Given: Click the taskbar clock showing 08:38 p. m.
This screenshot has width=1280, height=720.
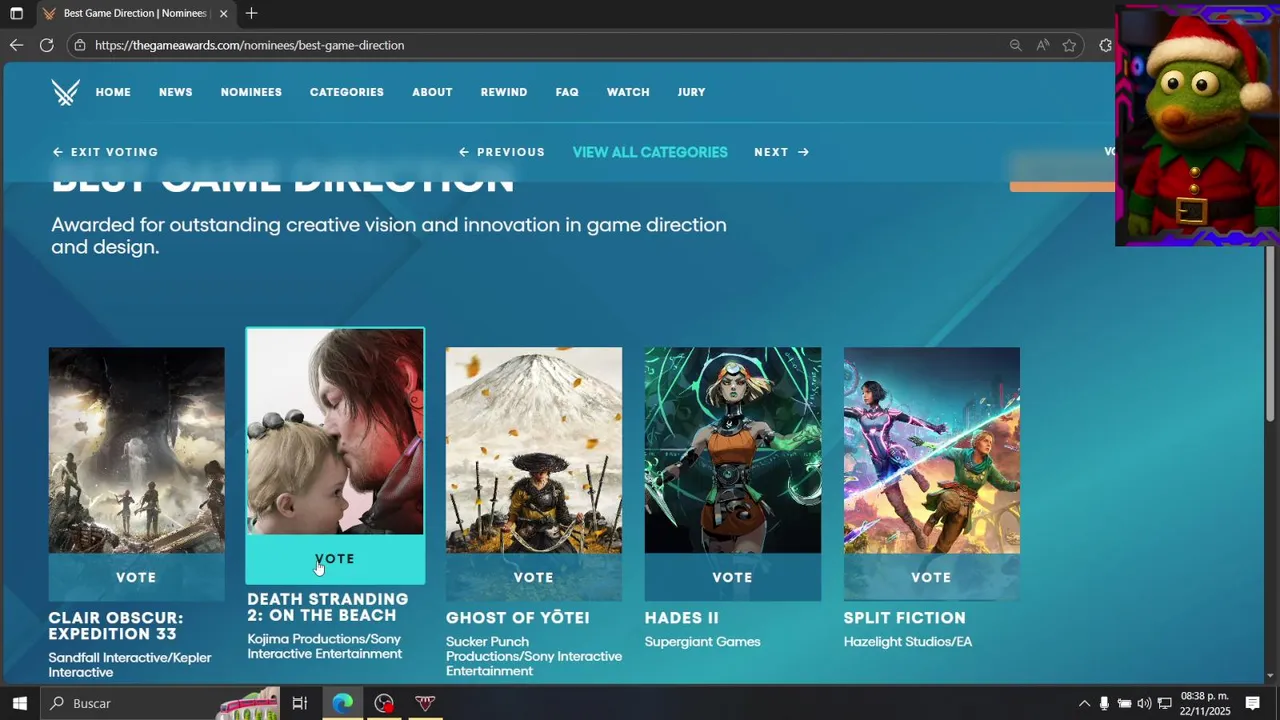Looking at the screenshot, I should tap(1205, 703).
